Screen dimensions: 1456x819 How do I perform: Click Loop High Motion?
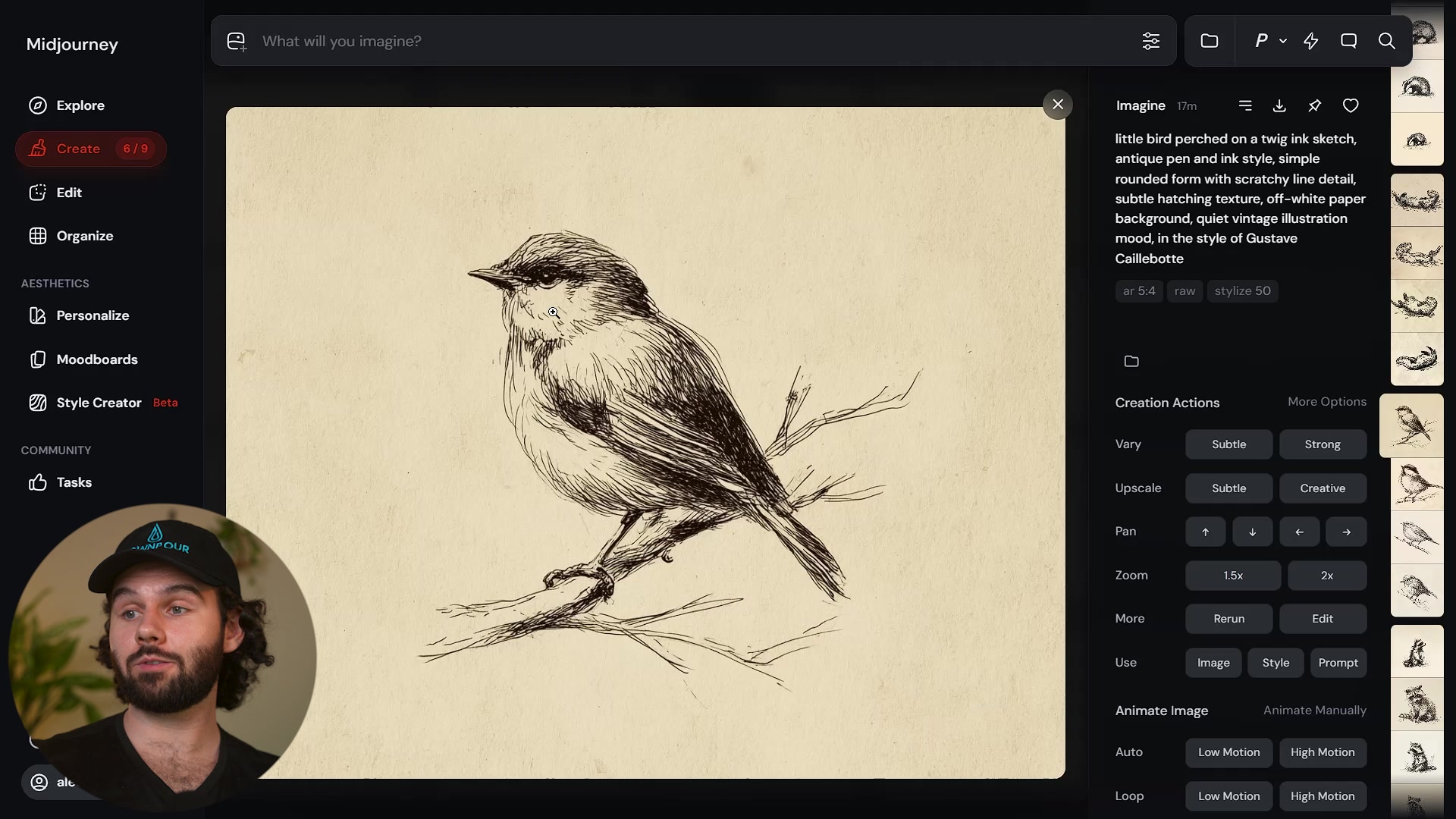[x=1323, y=796]
